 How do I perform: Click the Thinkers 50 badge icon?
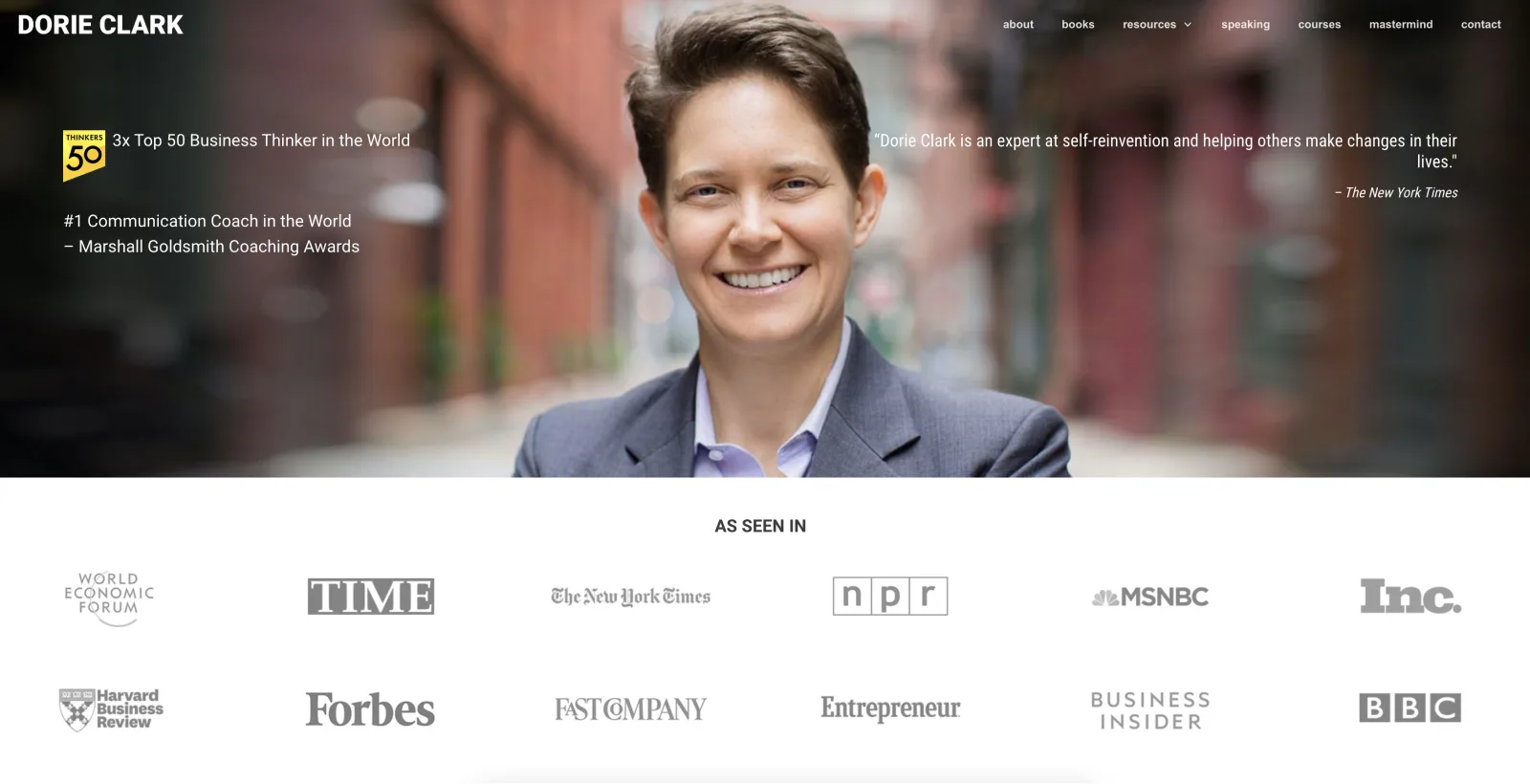pyautogui.click(x=84, y=156)
